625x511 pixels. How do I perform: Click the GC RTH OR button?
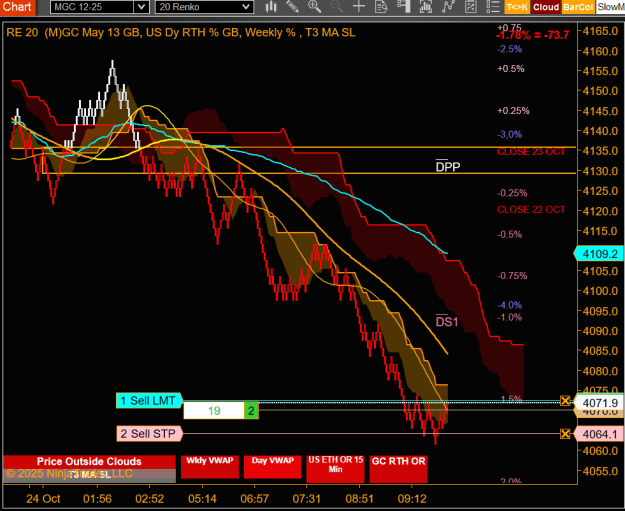(x=398, y=469)
